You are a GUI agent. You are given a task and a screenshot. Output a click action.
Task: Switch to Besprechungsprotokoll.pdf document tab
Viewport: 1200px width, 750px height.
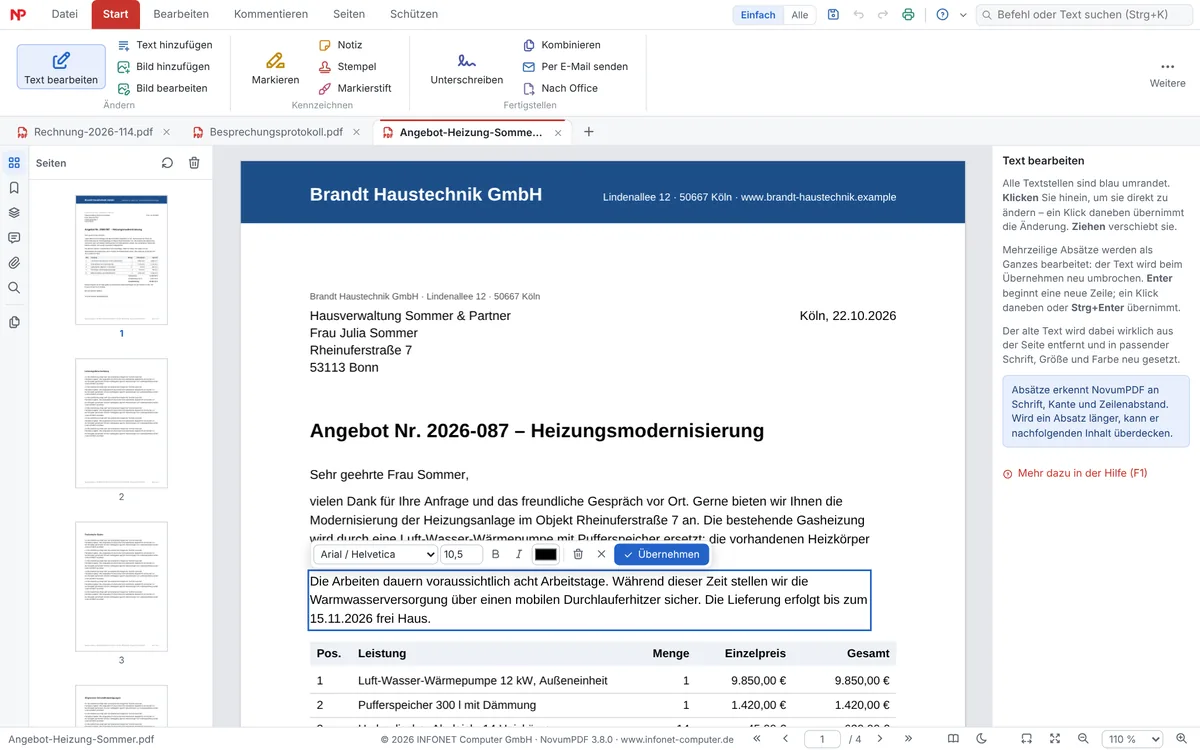tap(276, 132)
